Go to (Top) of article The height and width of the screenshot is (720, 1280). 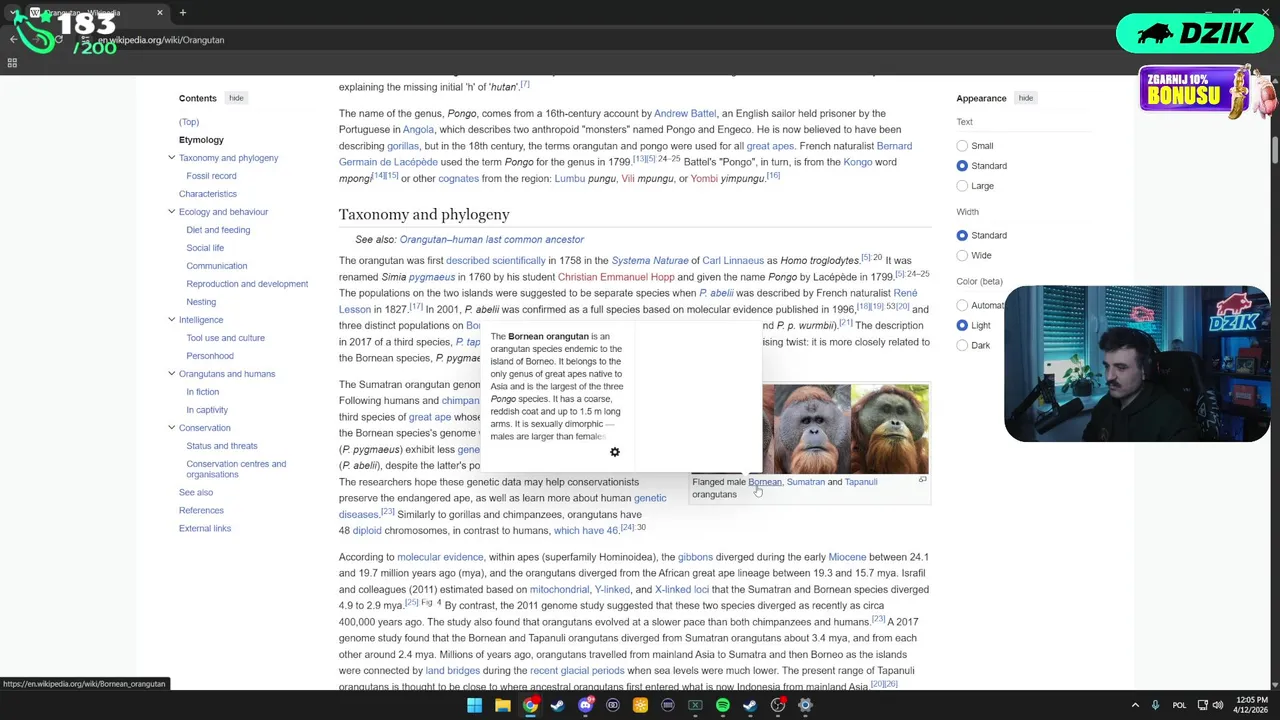click(189, 122)
